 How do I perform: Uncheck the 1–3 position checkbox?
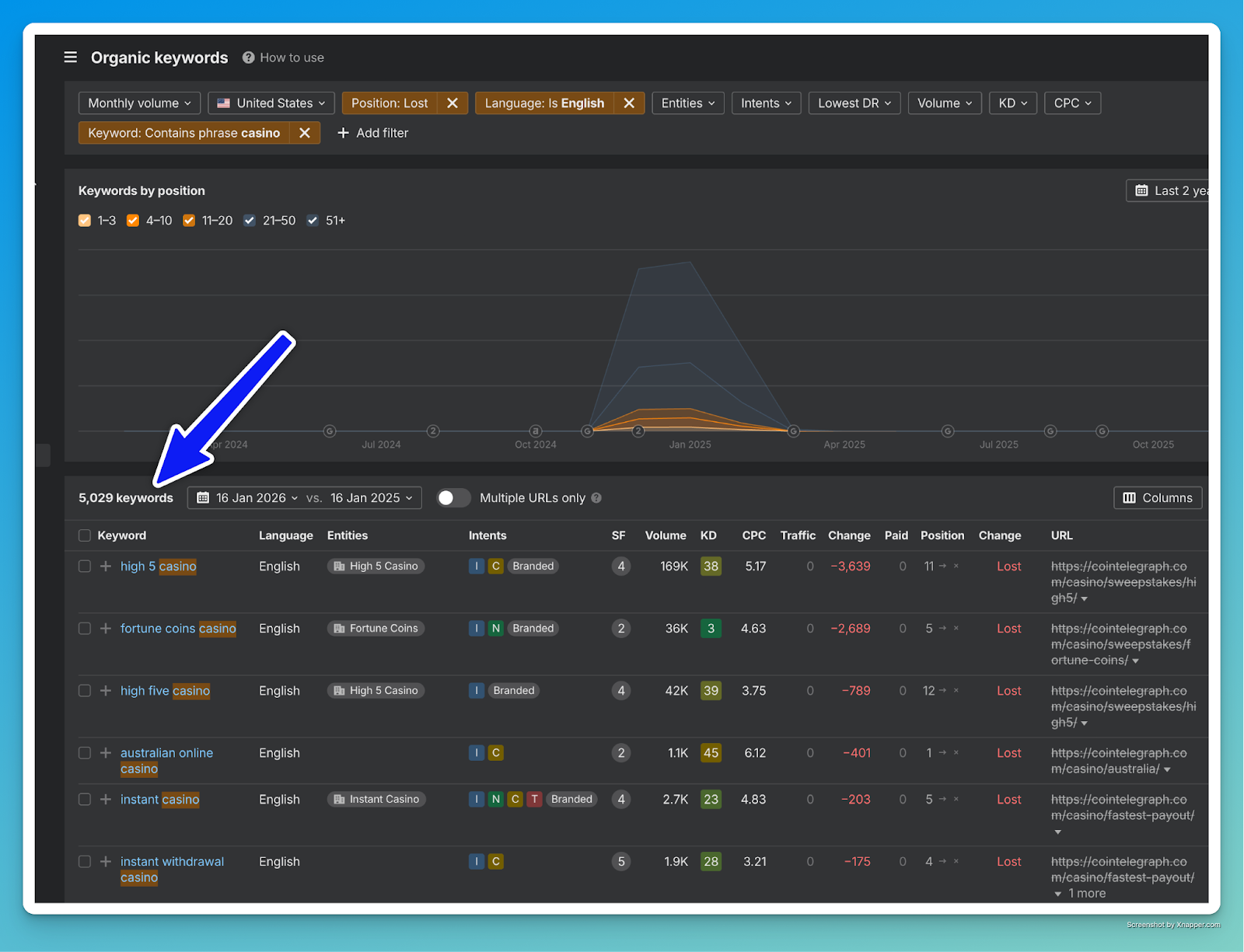click(85, 221)
